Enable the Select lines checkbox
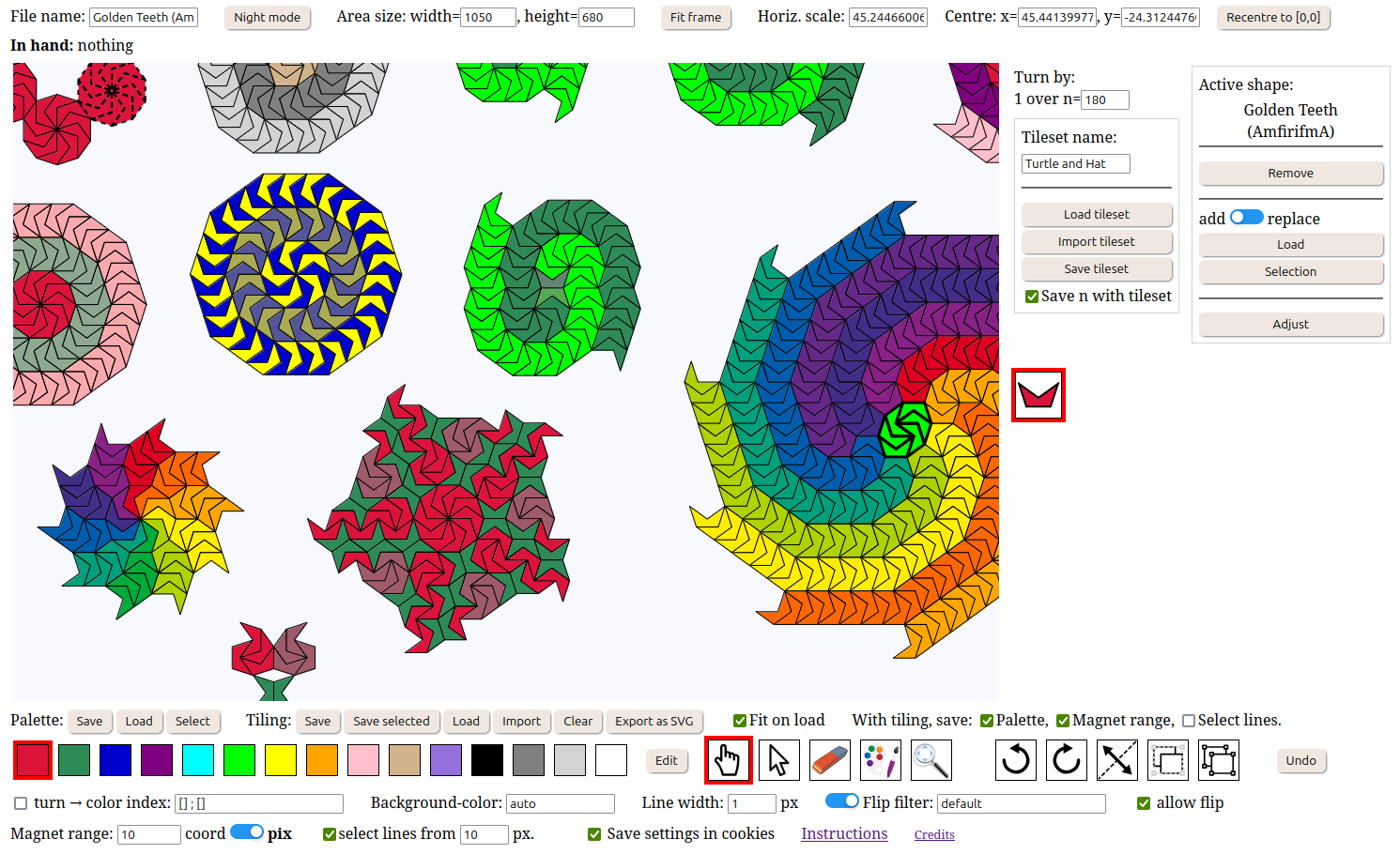The height and width of the screenshot is (854, 1400). [x=1189, y=721]
